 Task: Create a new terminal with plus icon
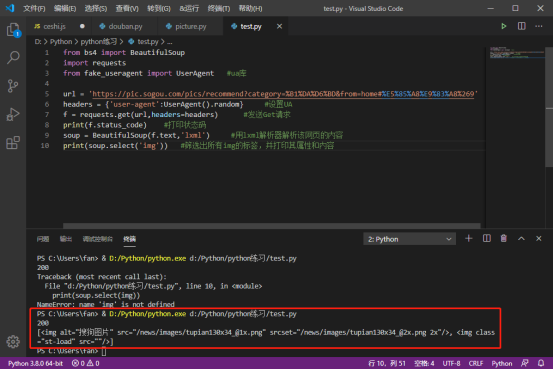(469, 239)
